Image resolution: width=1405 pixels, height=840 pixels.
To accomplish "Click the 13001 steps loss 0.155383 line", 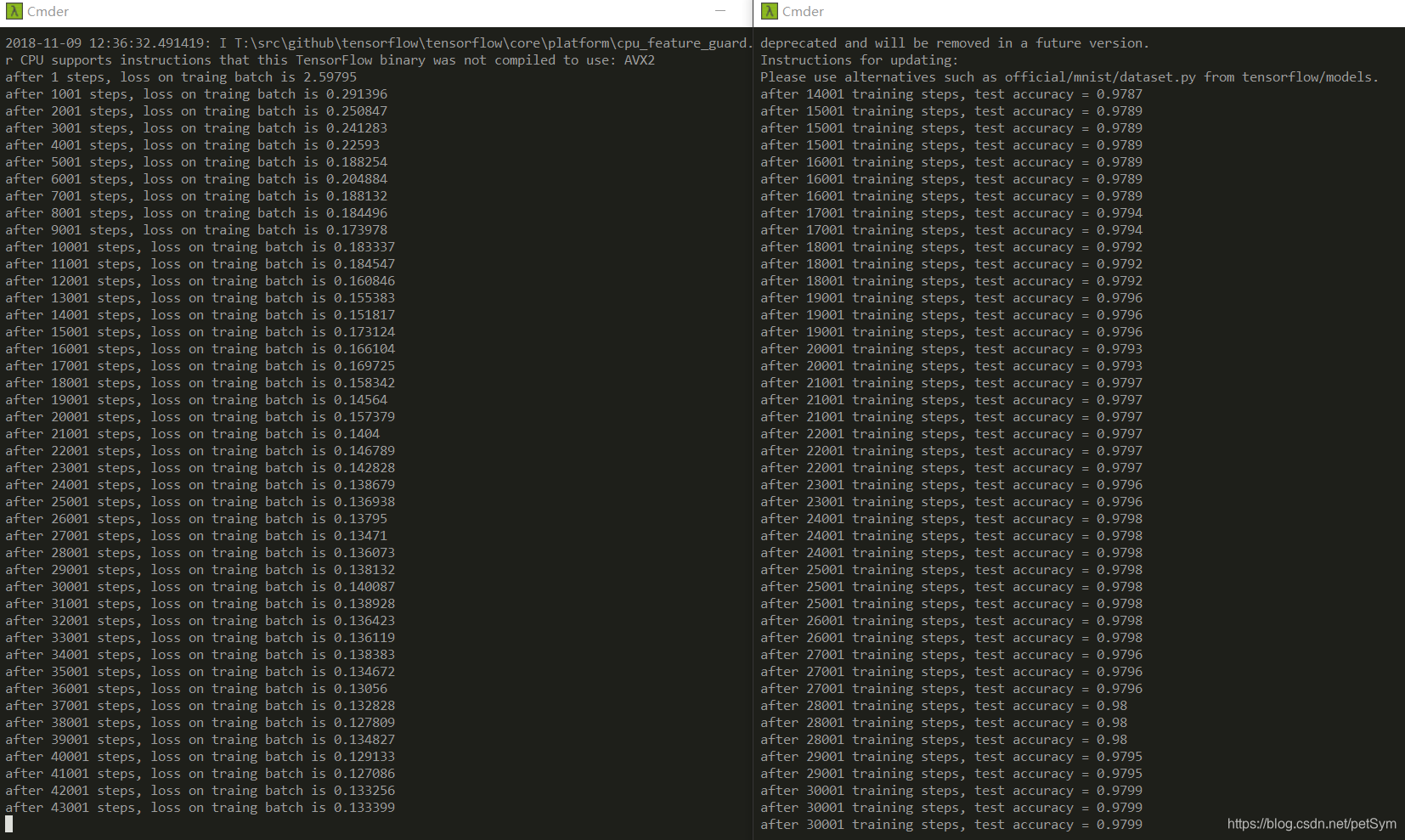I will tap(200, 298).
